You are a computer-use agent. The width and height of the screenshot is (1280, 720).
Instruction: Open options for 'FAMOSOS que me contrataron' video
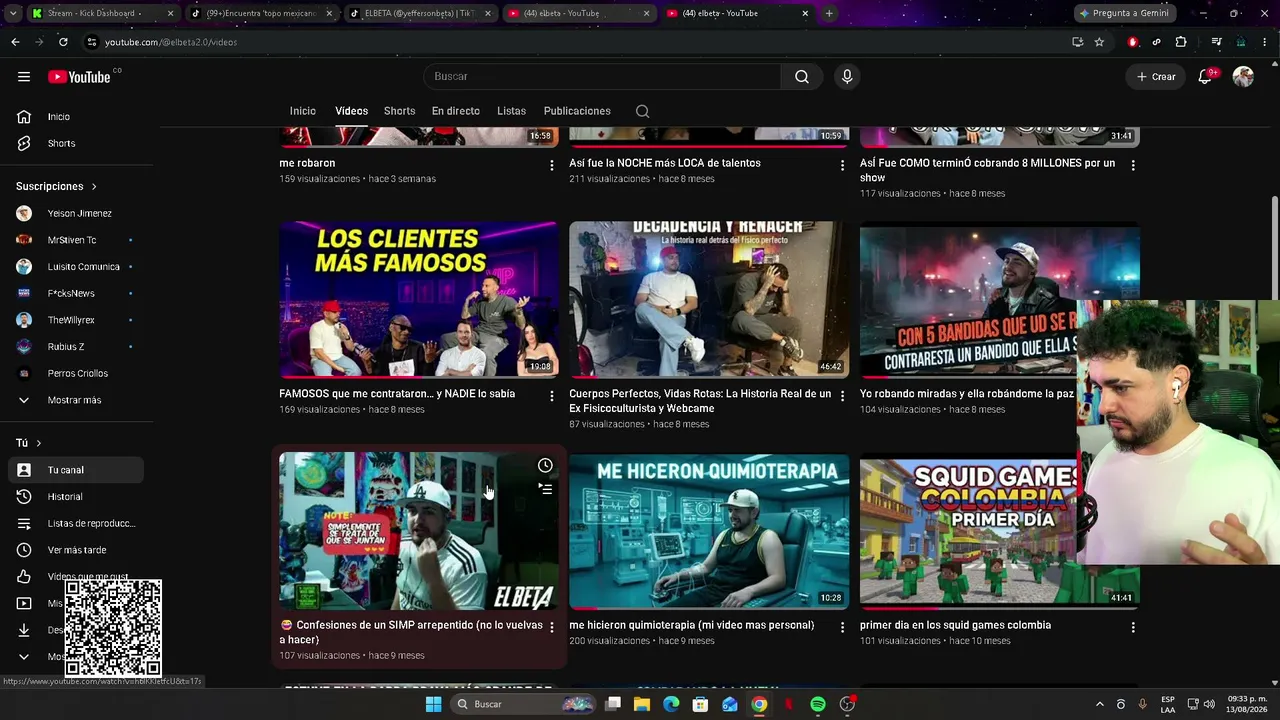[x=551, y=396]
